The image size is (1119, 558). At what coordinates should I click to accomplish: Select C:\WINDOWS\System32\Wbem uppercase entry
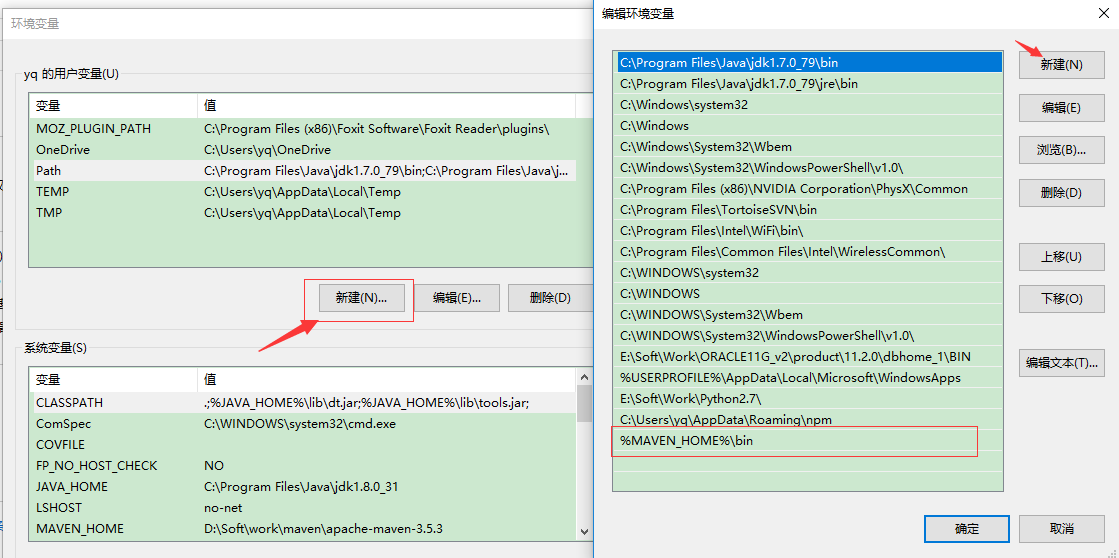pos(809,315)
